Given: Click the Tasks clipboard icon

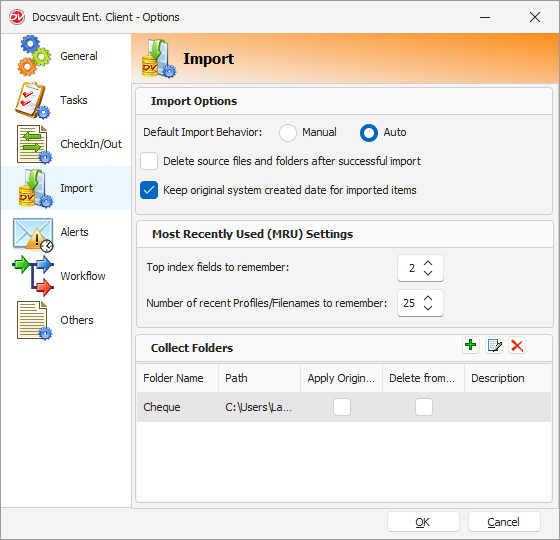Looking at the screenshot, I should [x=32, y=100].
